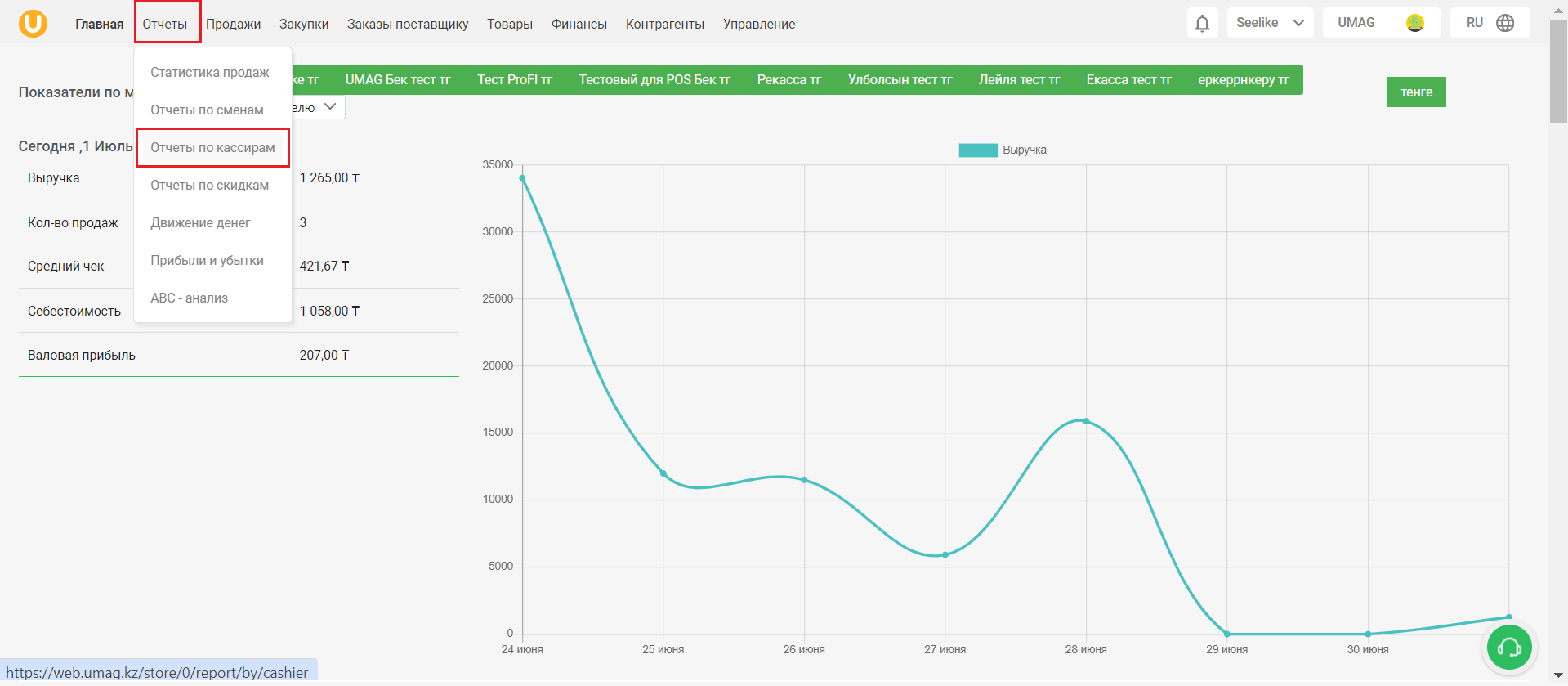Click the 26 июня data point
Screen dimensions: 1568x686
804,480
